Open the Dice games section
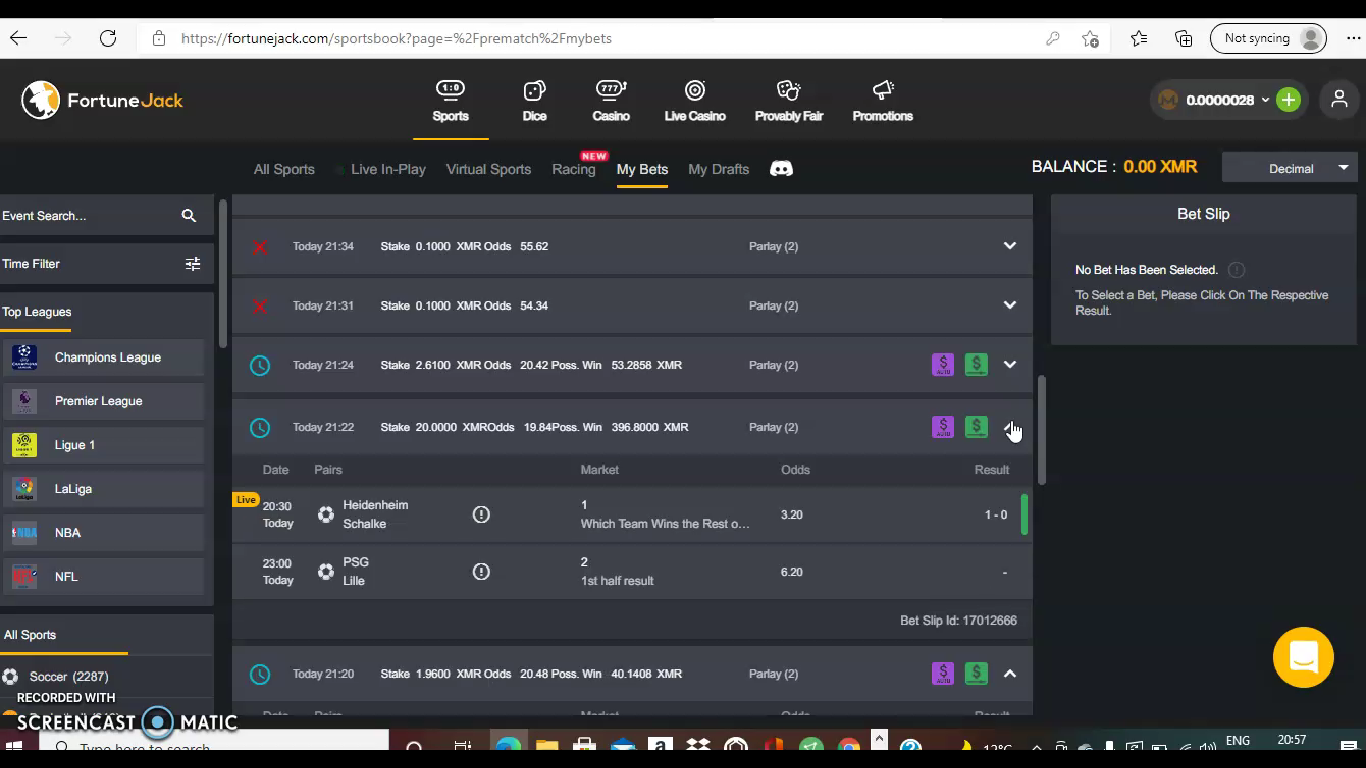The image size is (1366, 768). (534, 100)
